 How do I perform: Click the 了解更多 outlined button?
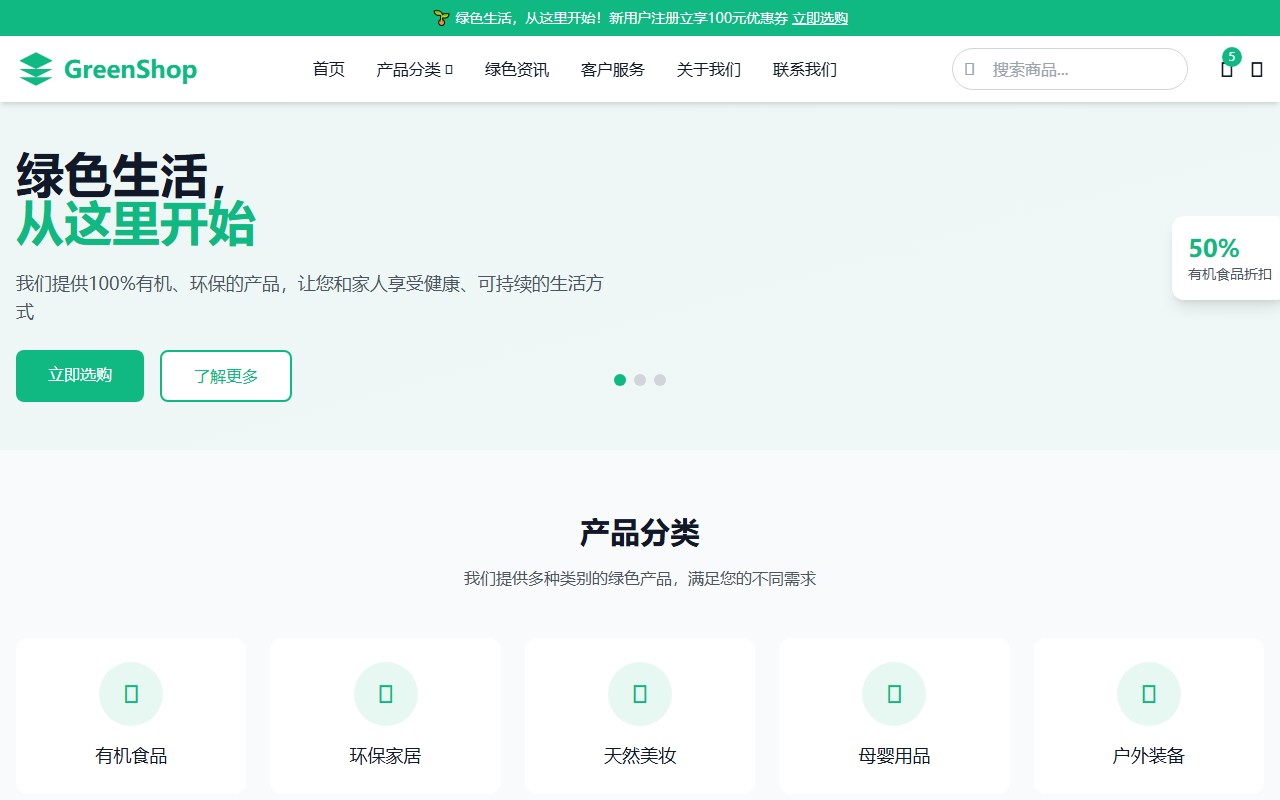coord(225,376)
